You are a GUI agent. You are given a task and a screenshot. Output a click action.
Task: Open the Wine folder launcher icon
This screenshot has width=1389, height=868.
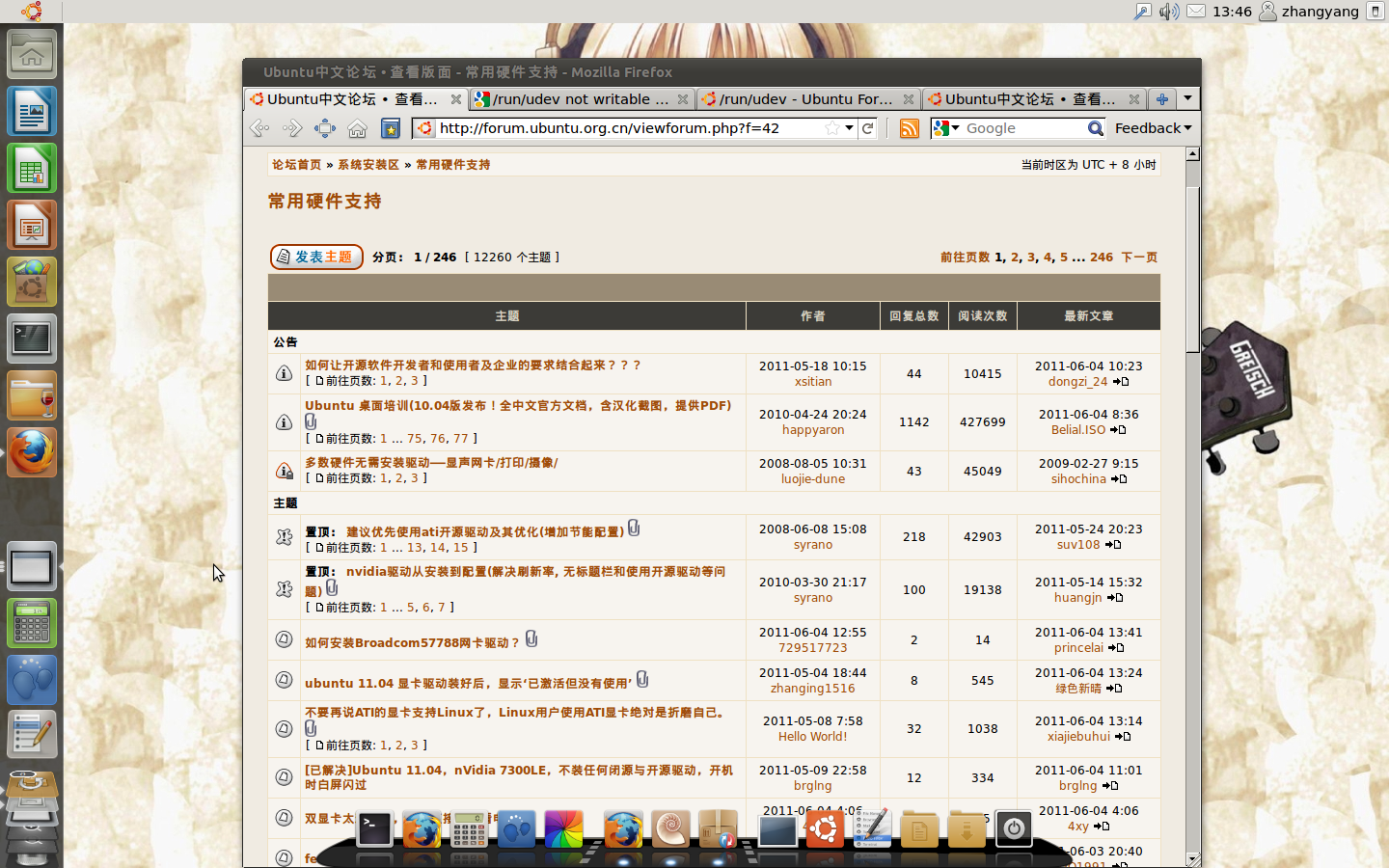[x=32, y=395]
